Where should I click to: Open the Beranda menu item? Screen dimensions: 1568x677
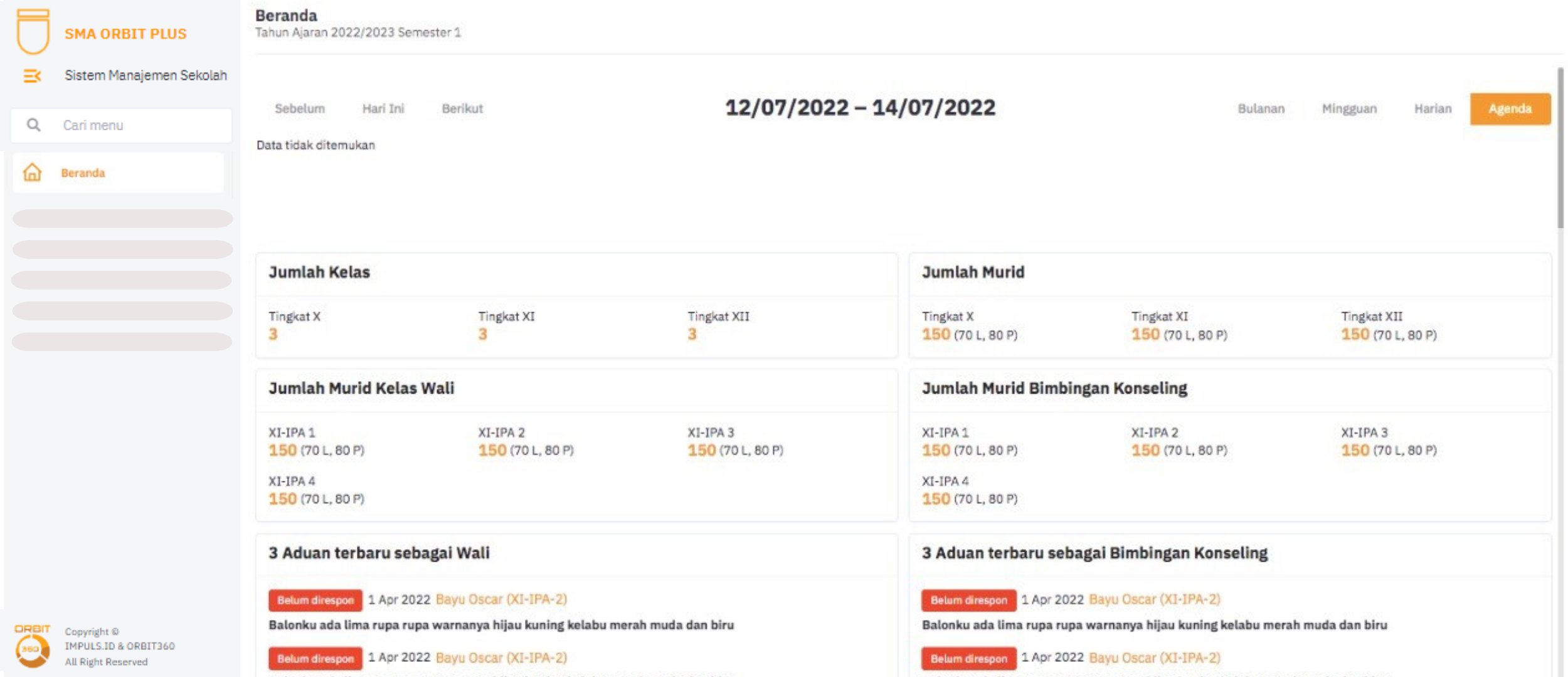click(x=83, y=173)
